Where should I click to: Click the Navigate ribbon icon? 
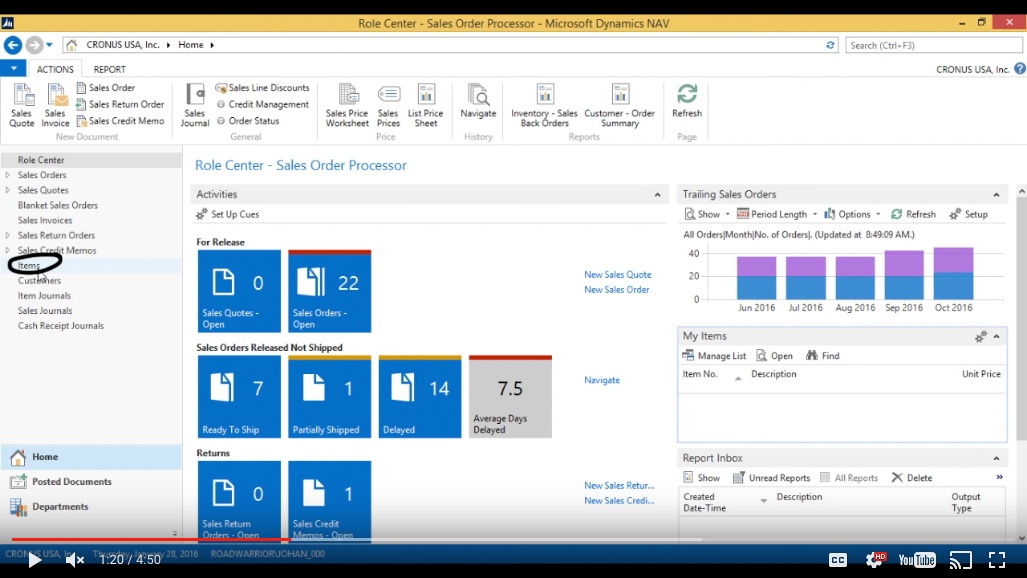pos(478,102)
